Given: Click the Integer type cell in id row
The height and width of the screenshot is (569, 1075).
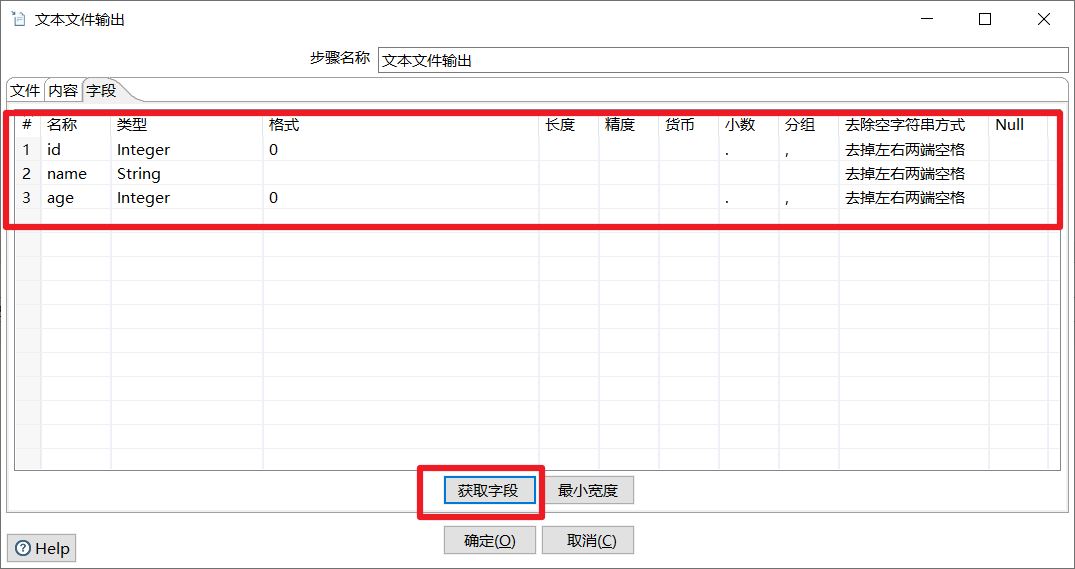Looking at the screenshot, I should pyautogui.click(x=187, y=149).
